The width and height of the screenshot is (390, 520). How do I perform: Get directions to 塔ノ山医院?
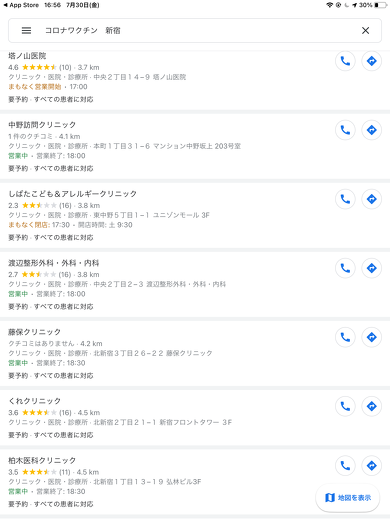coord(371,61)
